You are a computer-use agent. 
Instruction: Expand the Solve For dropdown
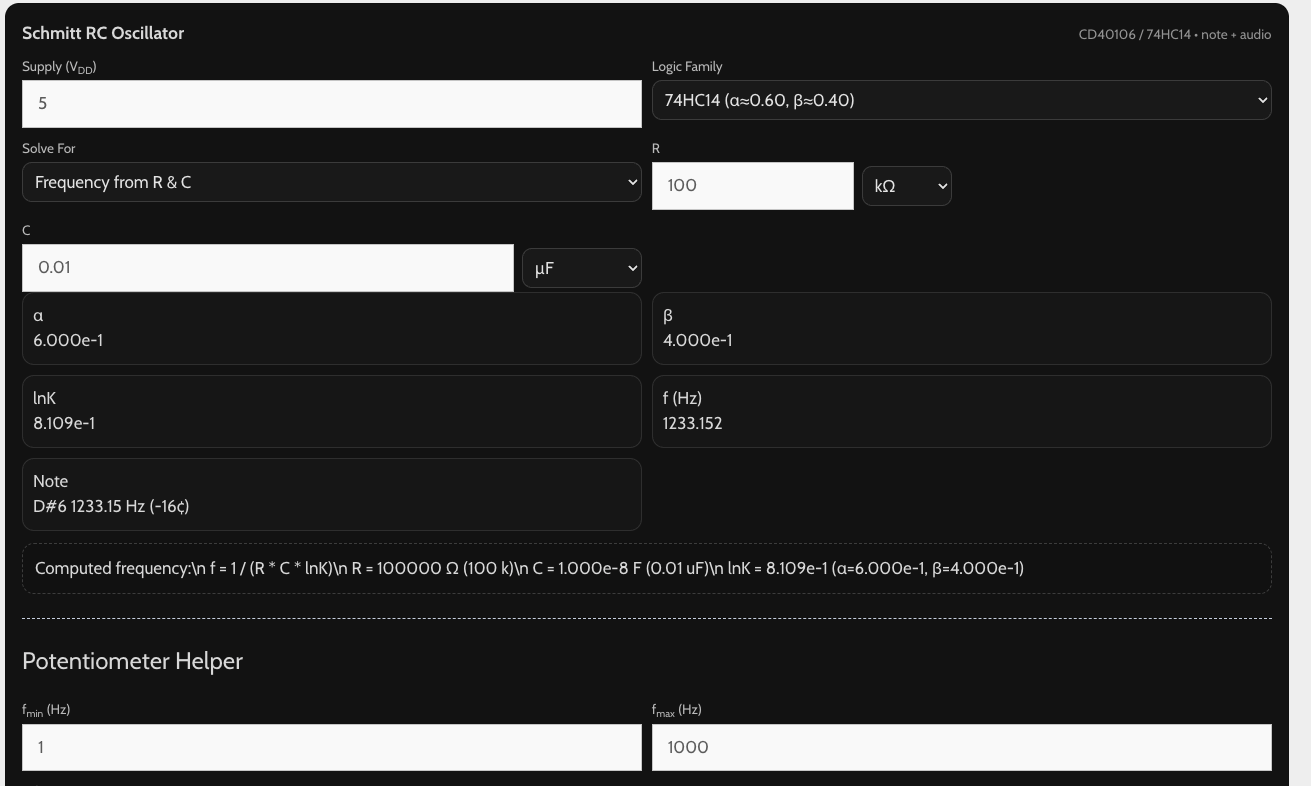(x=331, y=183)
